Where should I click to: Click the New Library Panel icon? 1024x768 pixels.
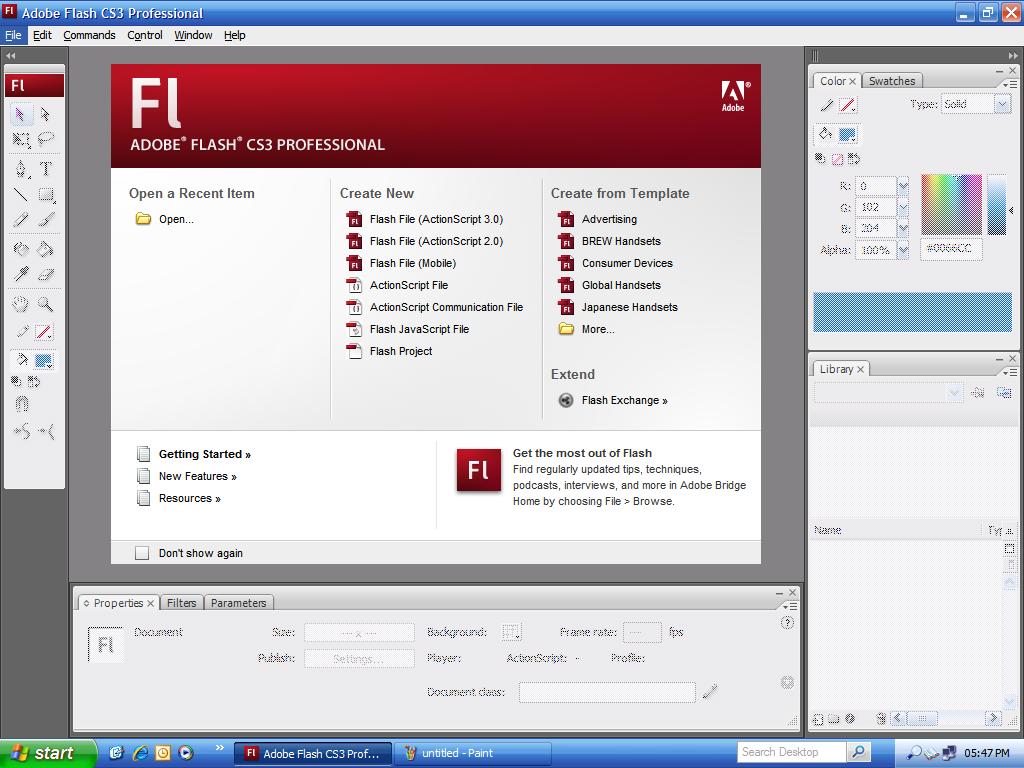1004,392
